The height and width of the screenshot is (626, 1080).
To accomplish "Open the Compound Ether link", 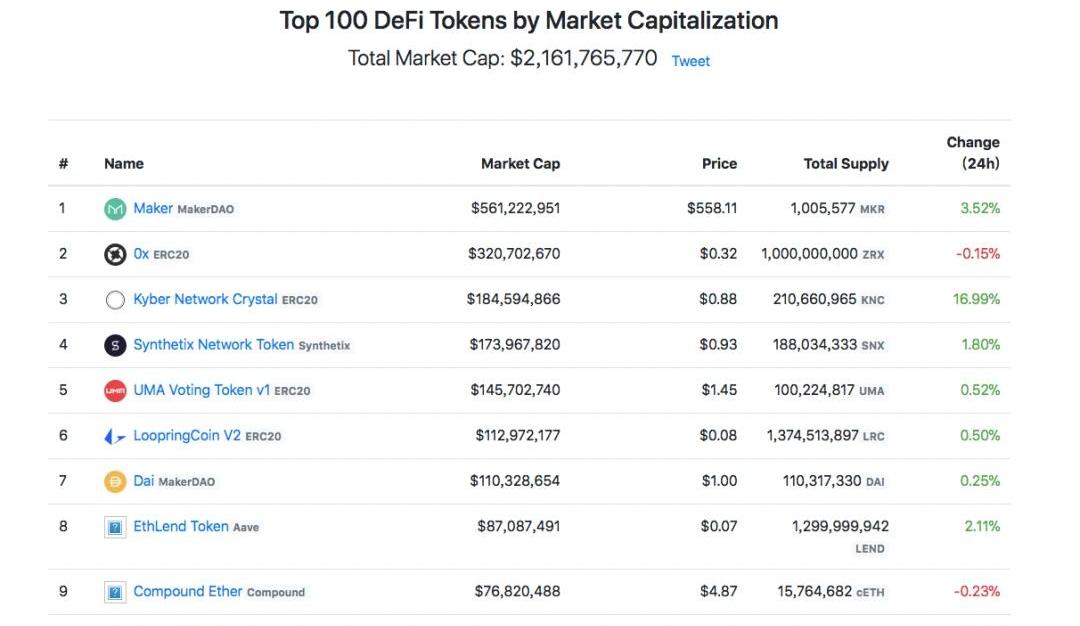I will click(188, 591).
